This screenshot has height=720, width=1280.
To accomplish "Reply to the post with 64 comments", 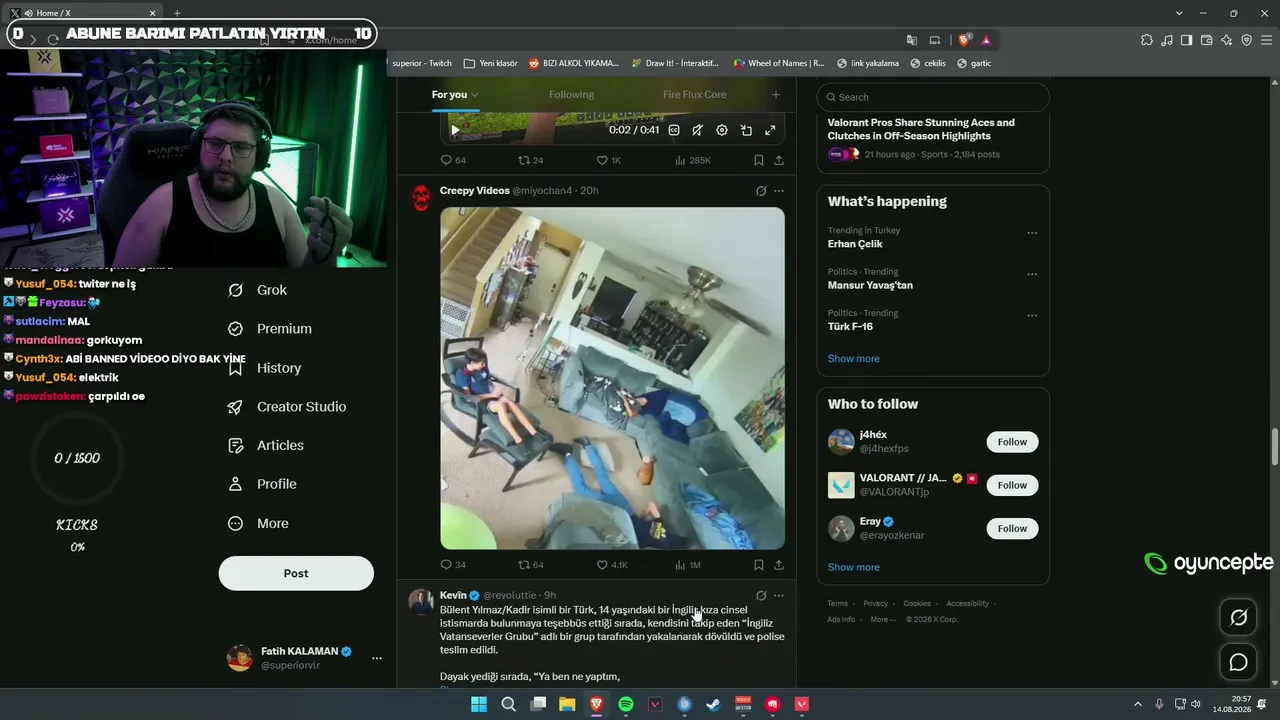I will [x=453, y=160].
